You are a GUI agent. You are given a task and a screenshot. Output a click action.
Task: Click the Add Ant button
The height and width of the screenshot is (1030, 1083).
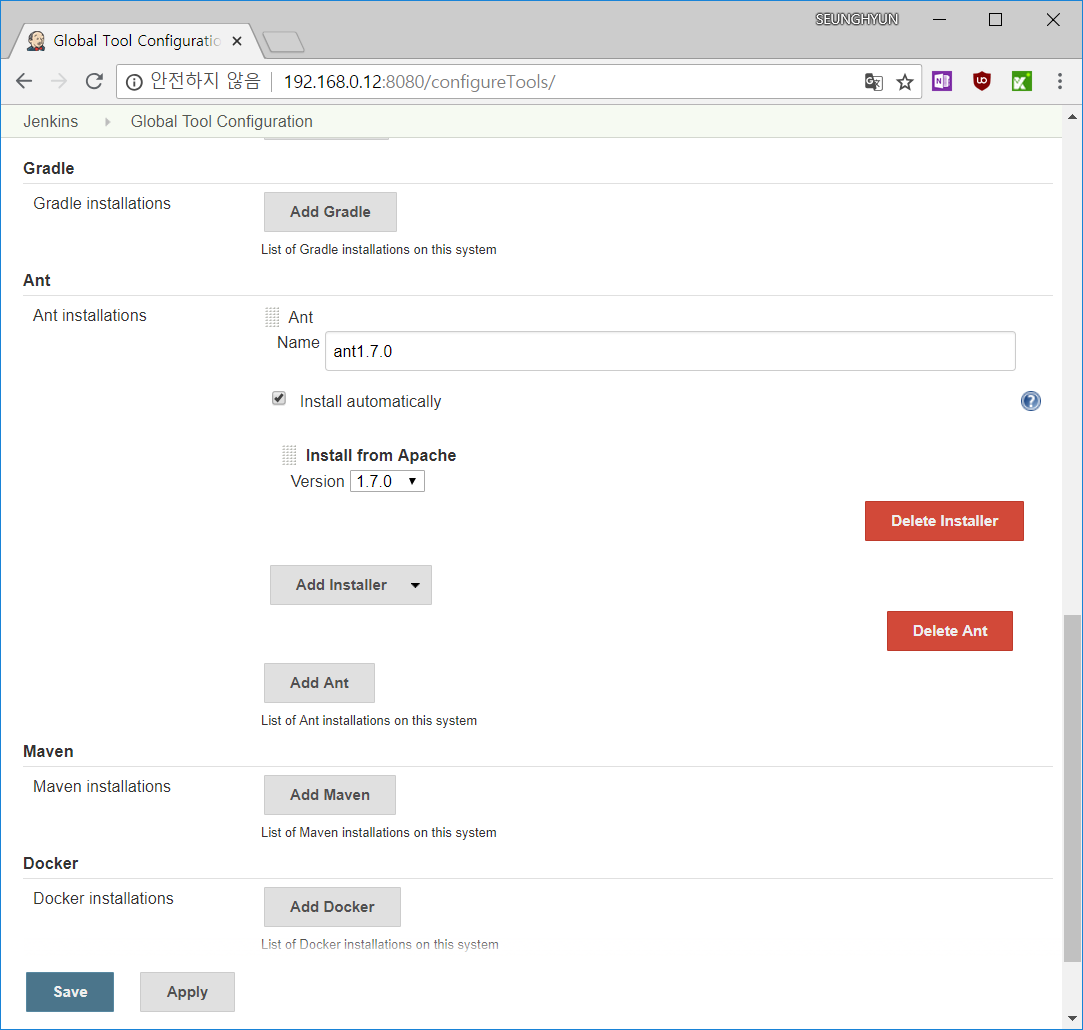(x=319, y=683)
